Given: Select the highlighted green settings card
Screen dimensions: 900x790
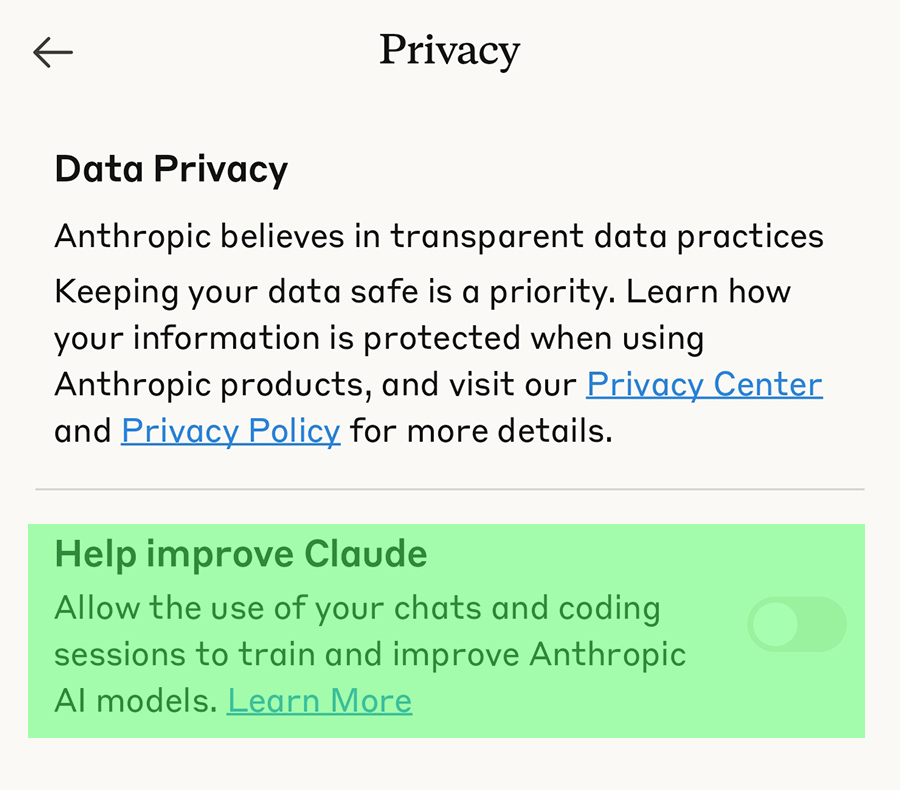Looking at the screenshot, I should coord(450,630).
